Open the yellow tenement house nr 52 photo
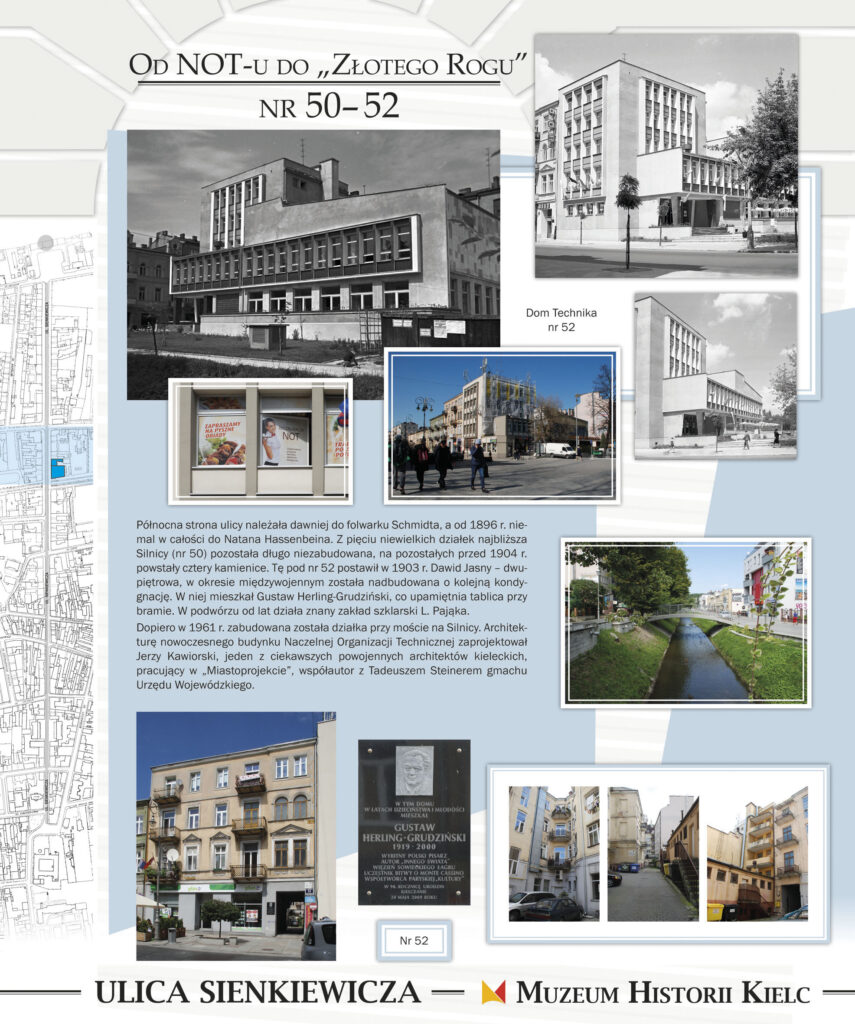 tap(236, 836)
